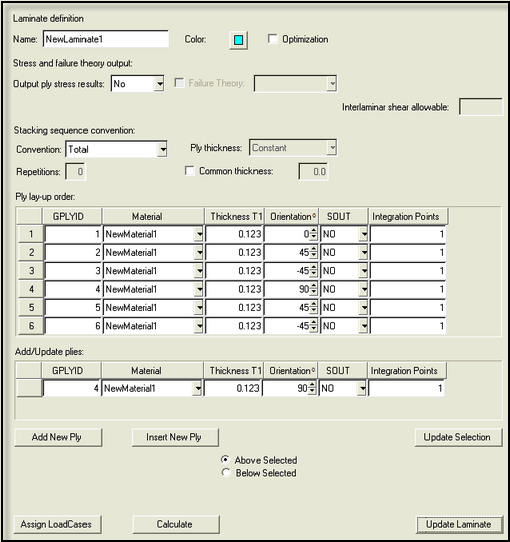Viewport: 510px width, 542px height.
Task: Select row header 6 in ply lay-up table
Action: pos(31,326)
